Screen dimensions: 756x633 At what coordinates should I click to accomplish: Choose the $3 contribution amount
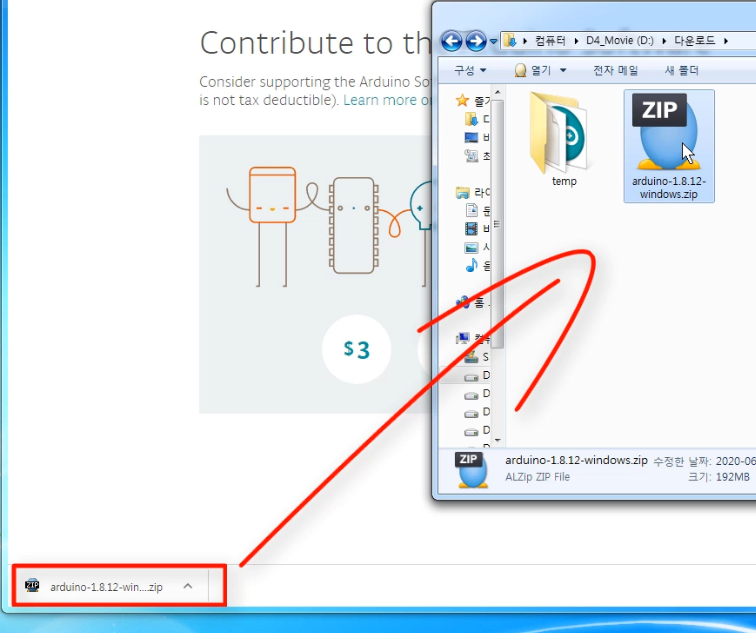pos(356,349)
